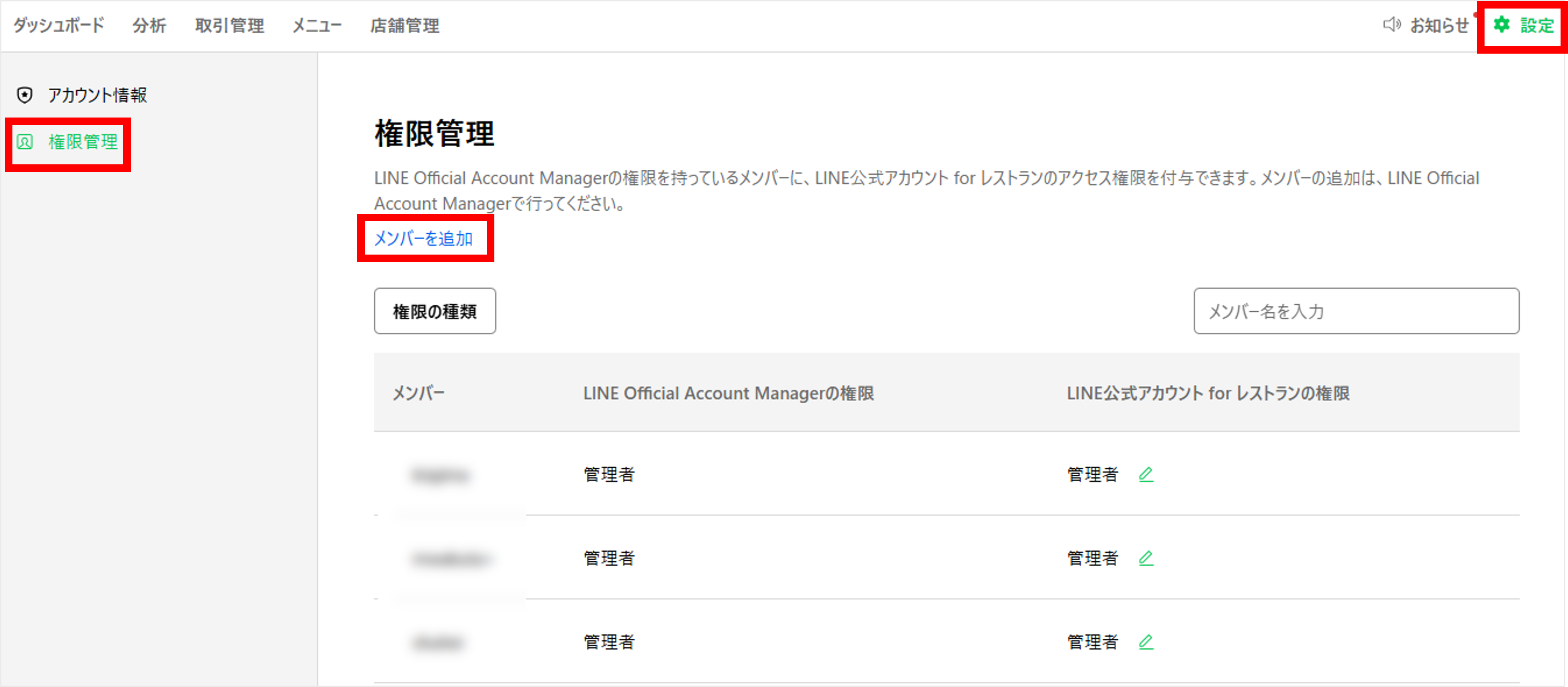Click third row's Account Manager 管理者 cell
Screen dimensions: 1568x687
[x=609, y=642]
